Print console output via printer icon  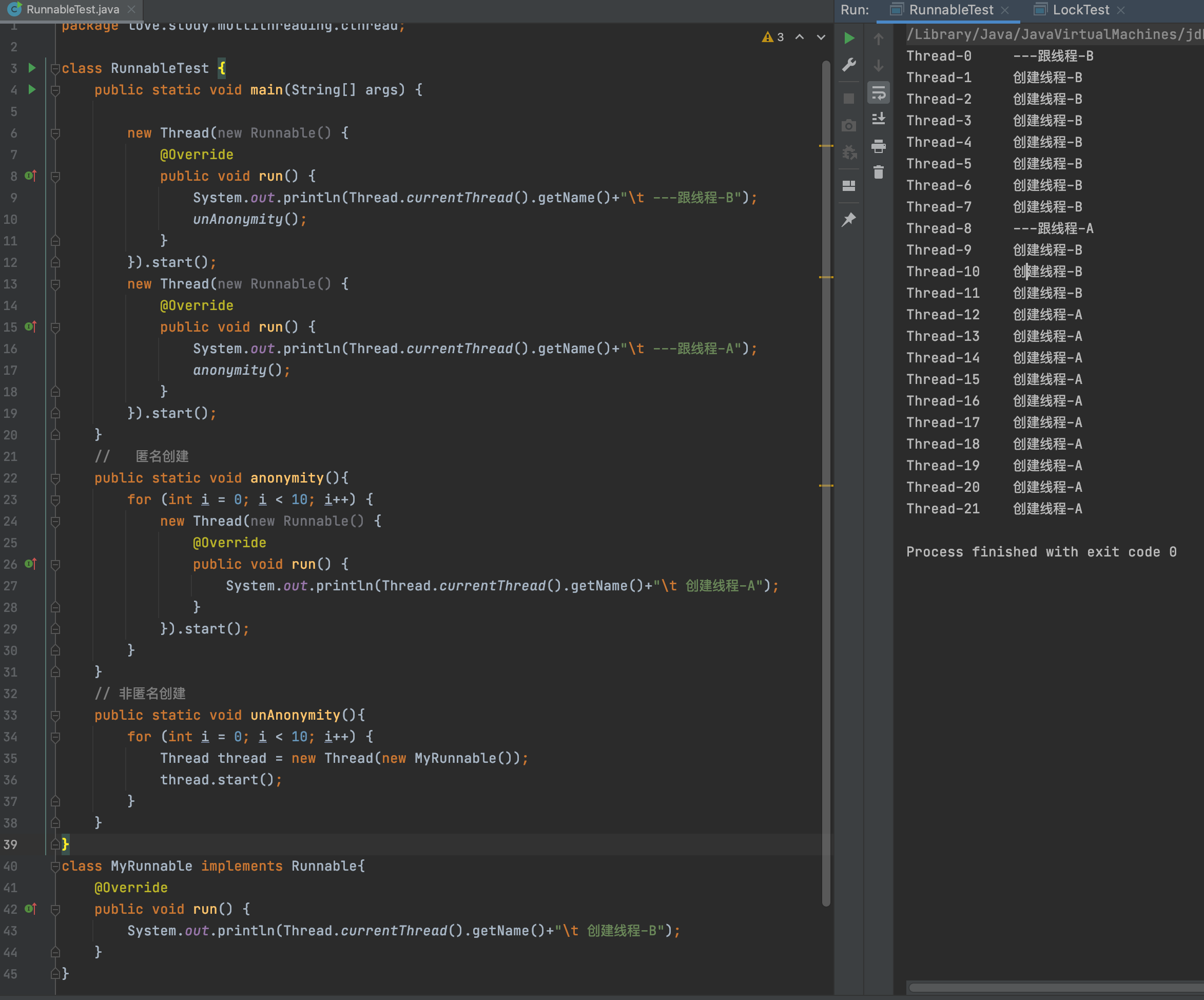pyautogui.click(x=878, y=146)
